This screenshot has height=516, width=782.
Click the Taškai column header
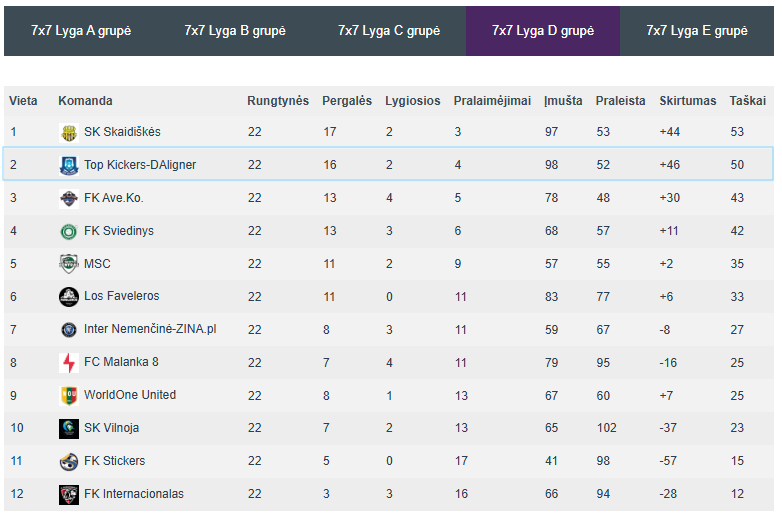click(748, 101)
